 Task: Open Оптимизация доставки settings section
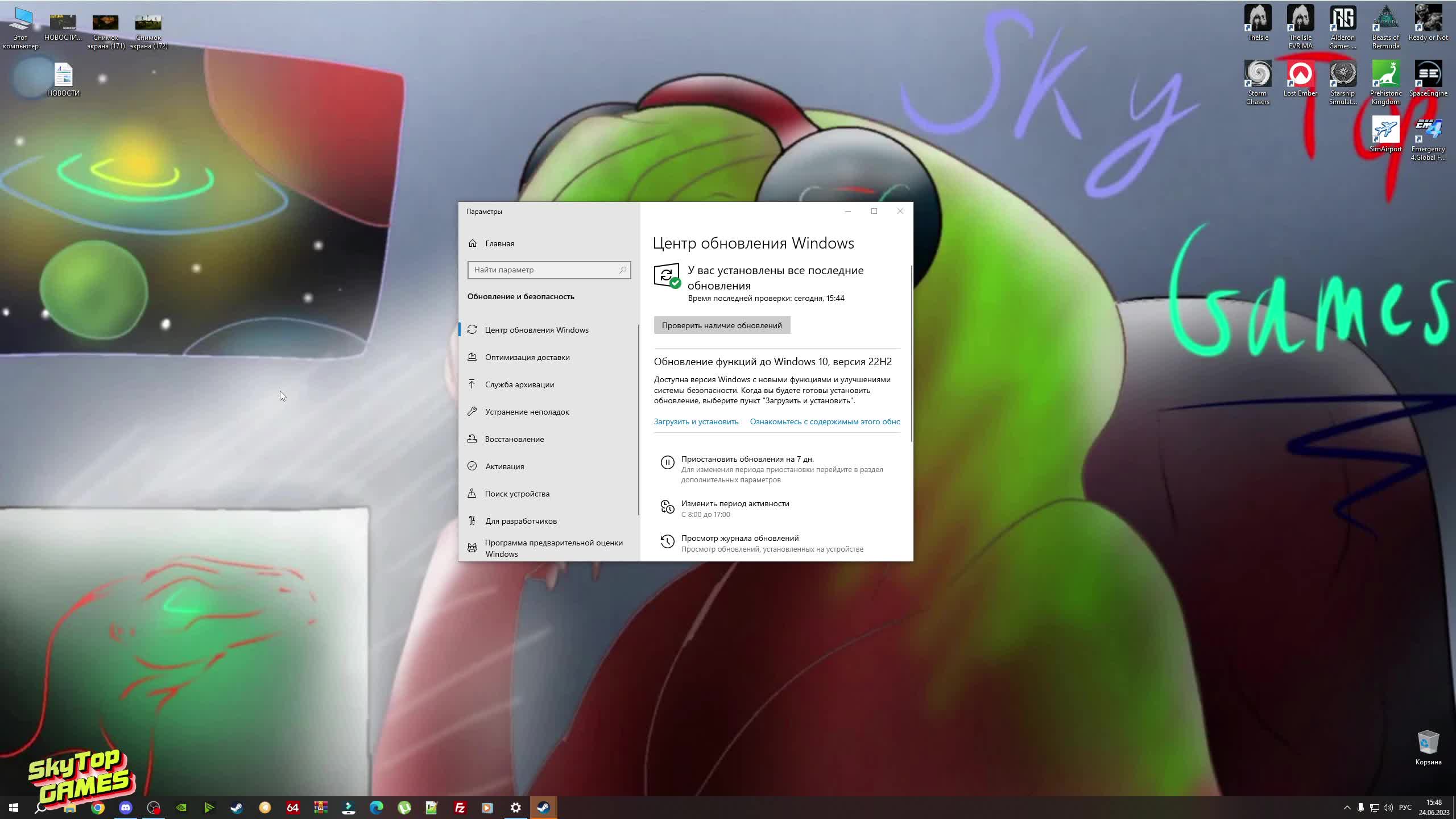(x=527, y=357)
